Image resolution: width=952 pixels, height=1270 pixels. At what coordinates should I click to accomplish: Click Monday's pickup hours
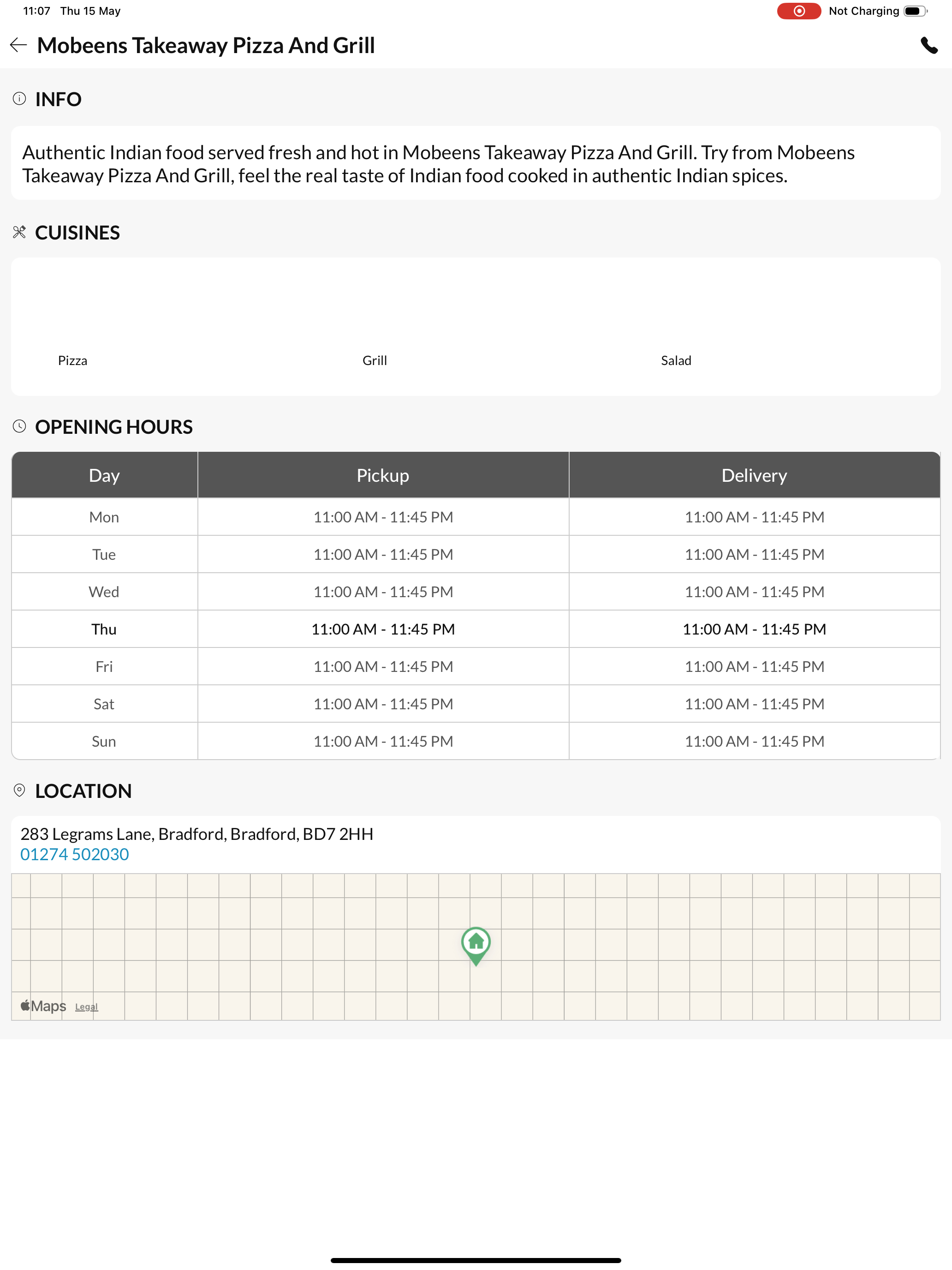[x=383, y=517]
